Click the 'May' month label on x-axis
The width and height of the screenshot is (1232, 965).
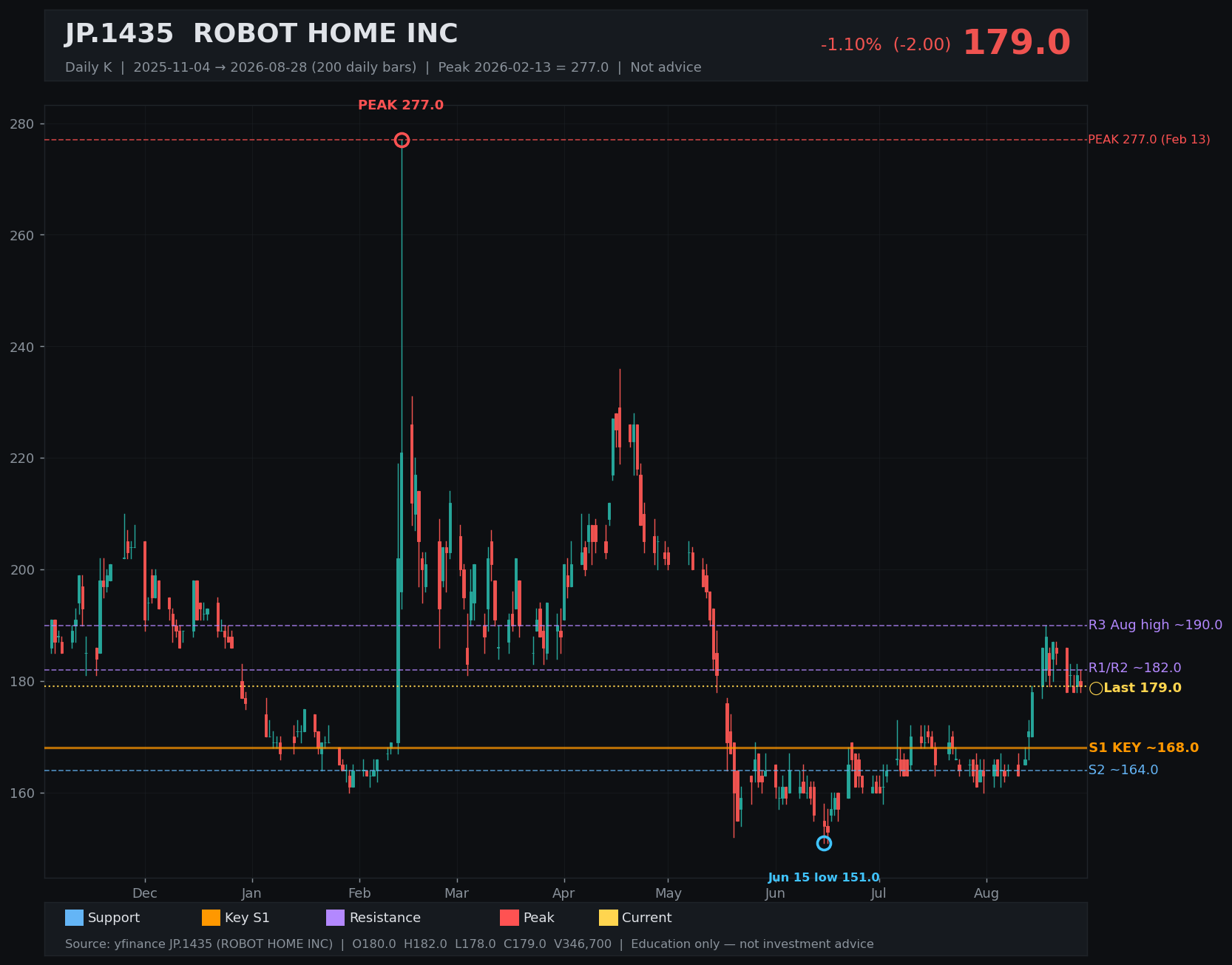[669, 893]
